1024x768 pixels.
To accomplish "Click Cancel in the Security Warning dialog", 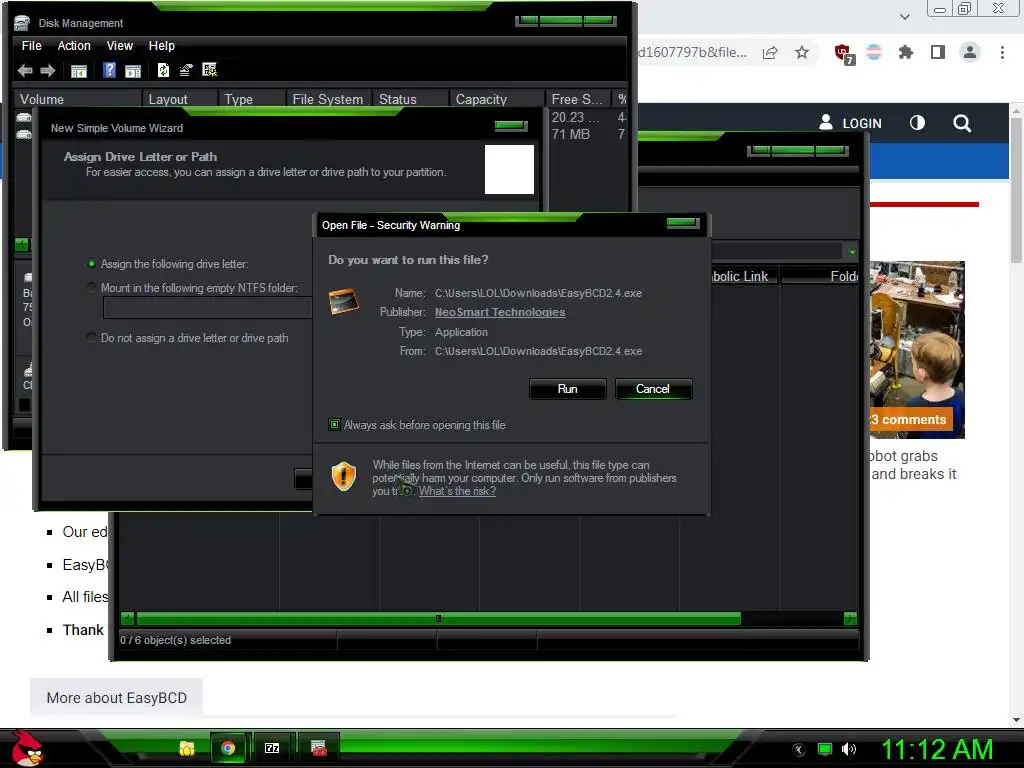I will point(653,389).
